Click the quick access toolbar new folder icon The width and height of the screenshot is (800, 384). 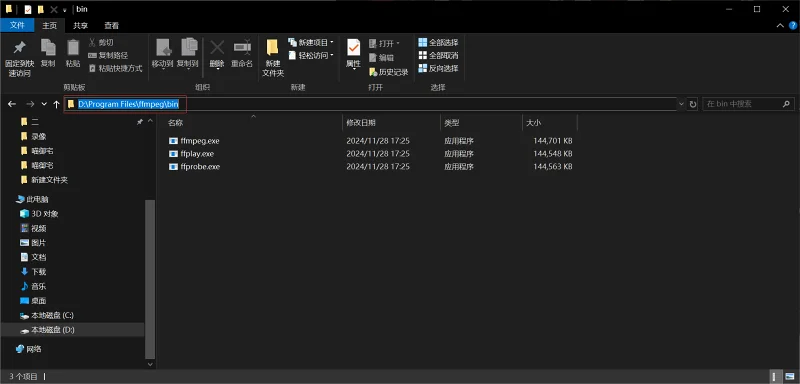(41, 9)
